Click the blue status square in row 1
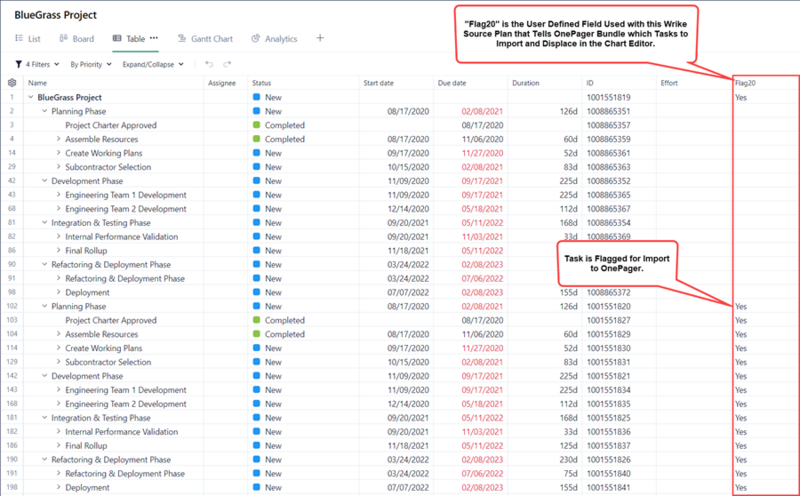The height and width of the screenshot is (496, 800). 257,97
